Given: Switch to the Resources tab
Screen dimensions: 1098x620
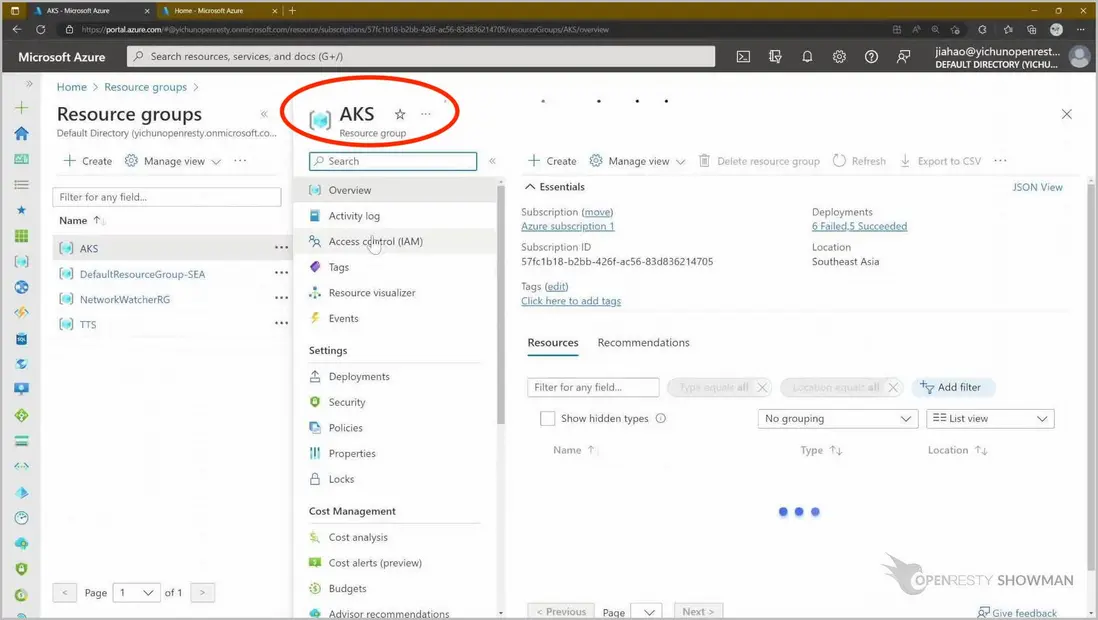Looking at the screenshot, I should [x=553, y=343].
